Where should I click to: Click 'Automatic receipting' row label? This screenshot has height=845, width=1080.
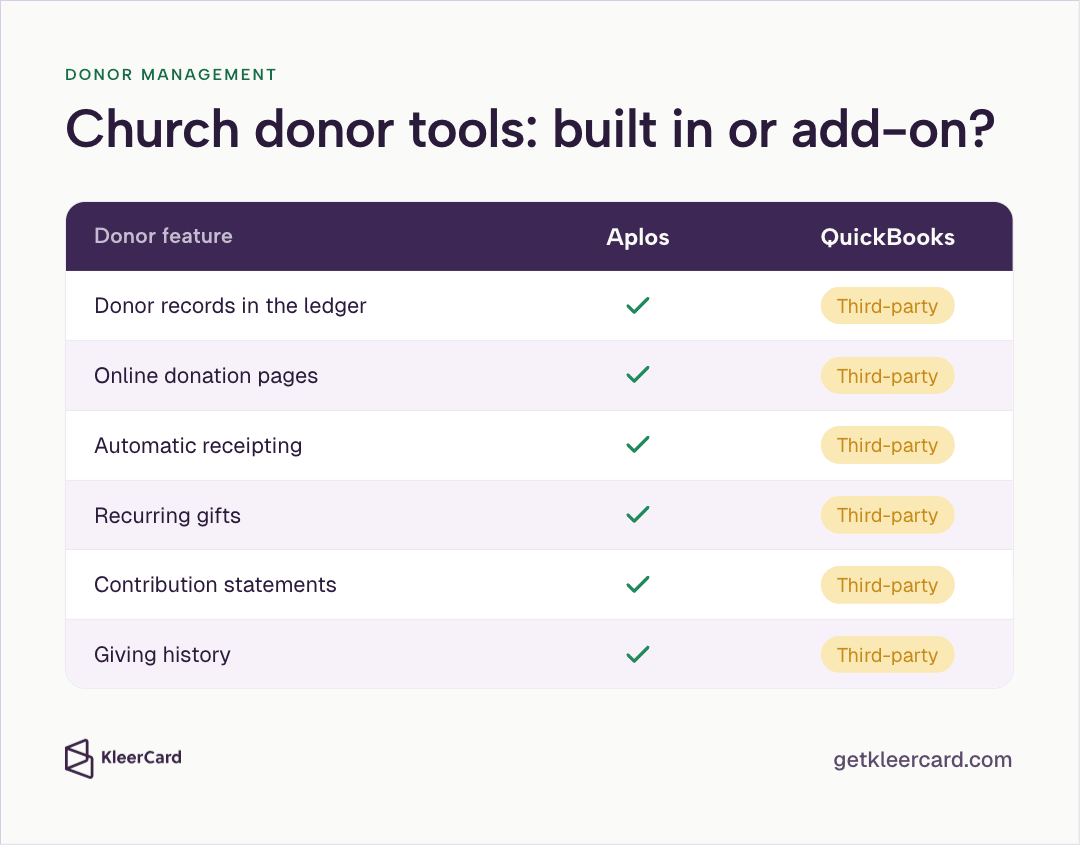pos(198,446)
